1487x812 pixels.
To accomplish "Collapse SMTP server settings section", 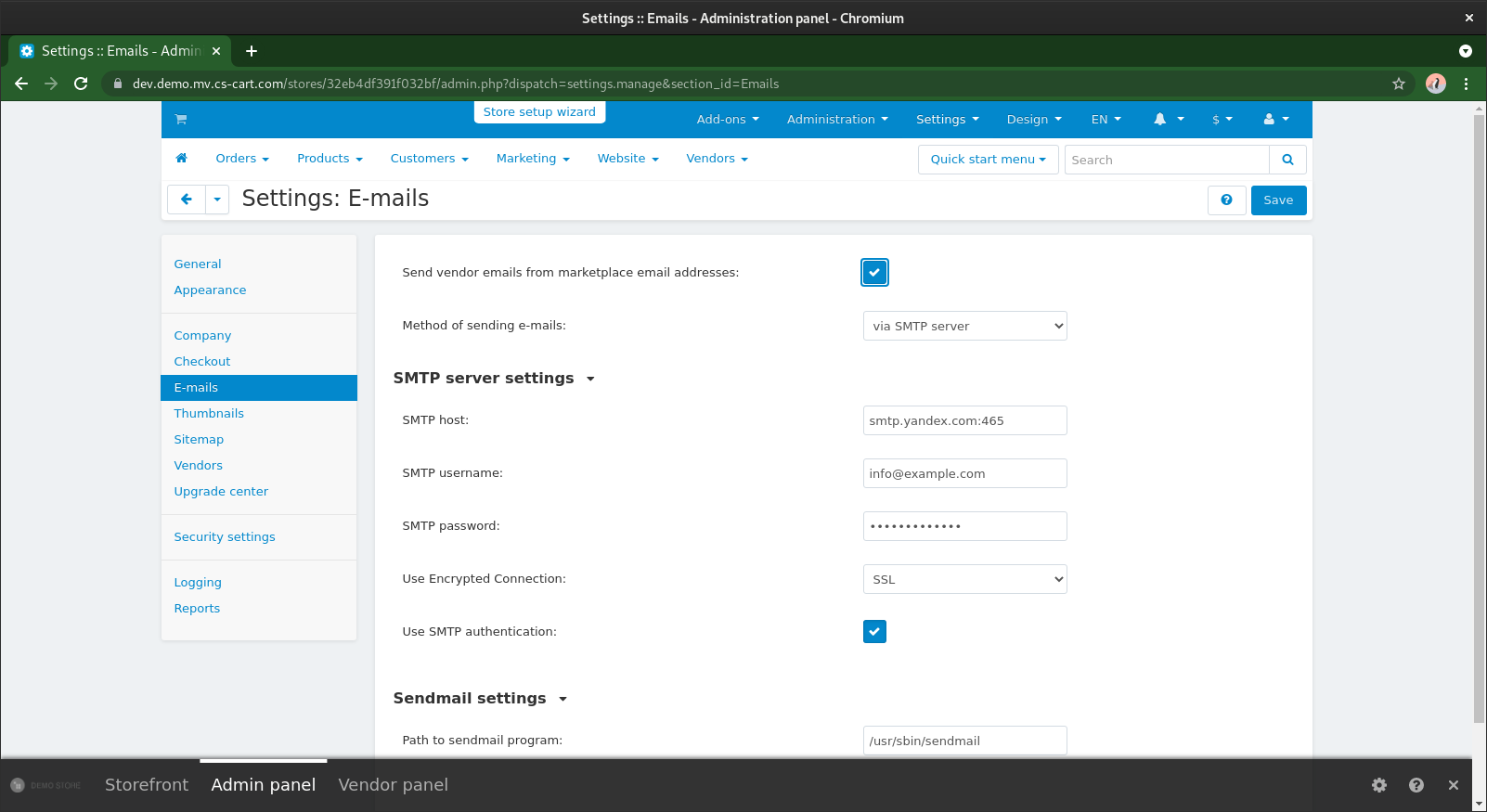I will 494,379.
